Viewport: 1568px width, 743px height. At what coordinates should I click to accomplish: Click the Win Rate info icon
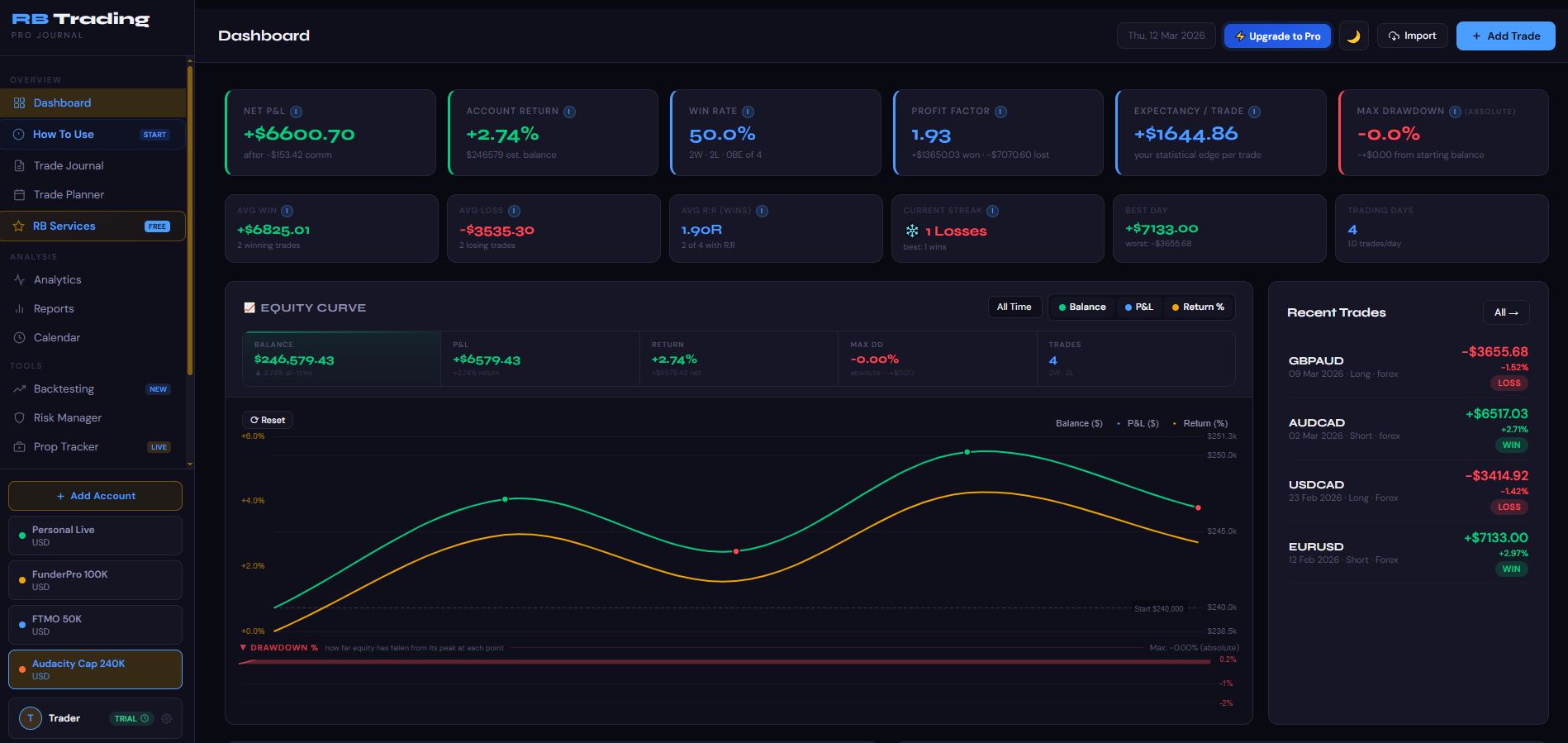pyautogui.click(x=748, y=112)
